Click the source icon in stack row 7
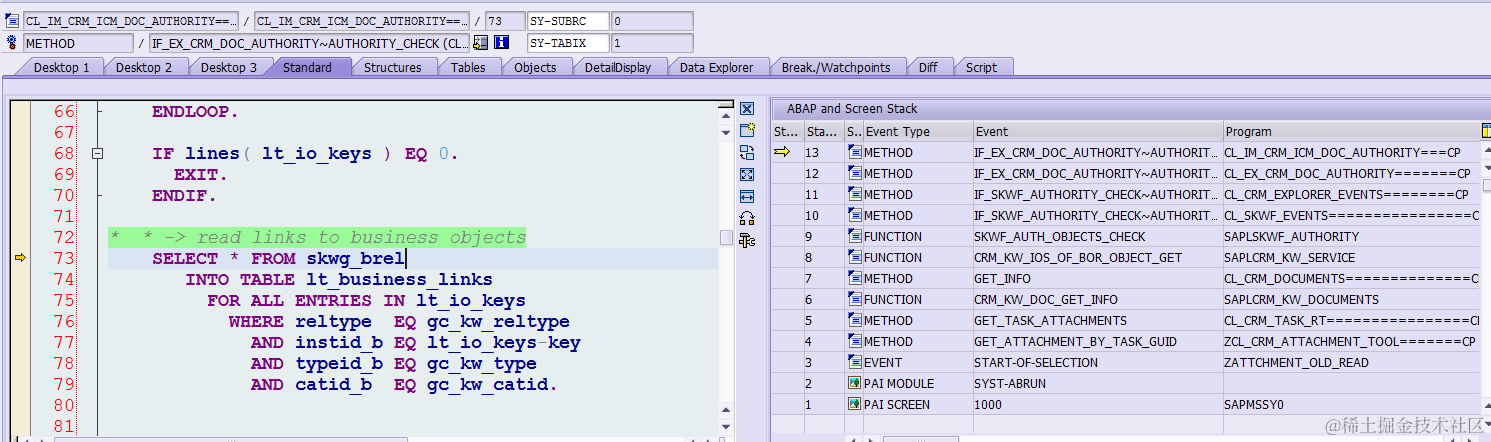The height and width of the screenshot is (442, 1491). (x=854, y=279)
